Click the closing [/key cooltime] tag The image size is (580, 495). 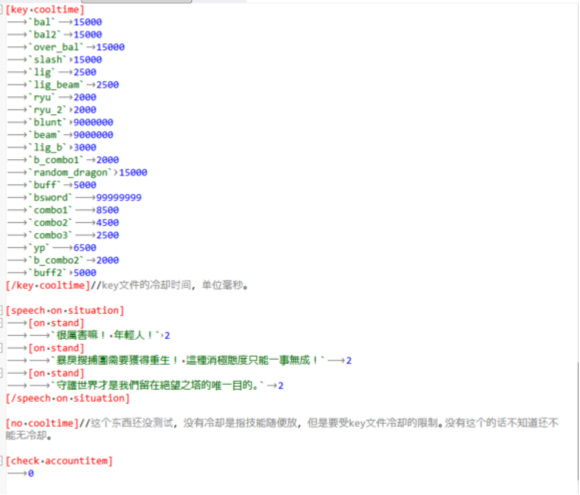pos(48,286)
